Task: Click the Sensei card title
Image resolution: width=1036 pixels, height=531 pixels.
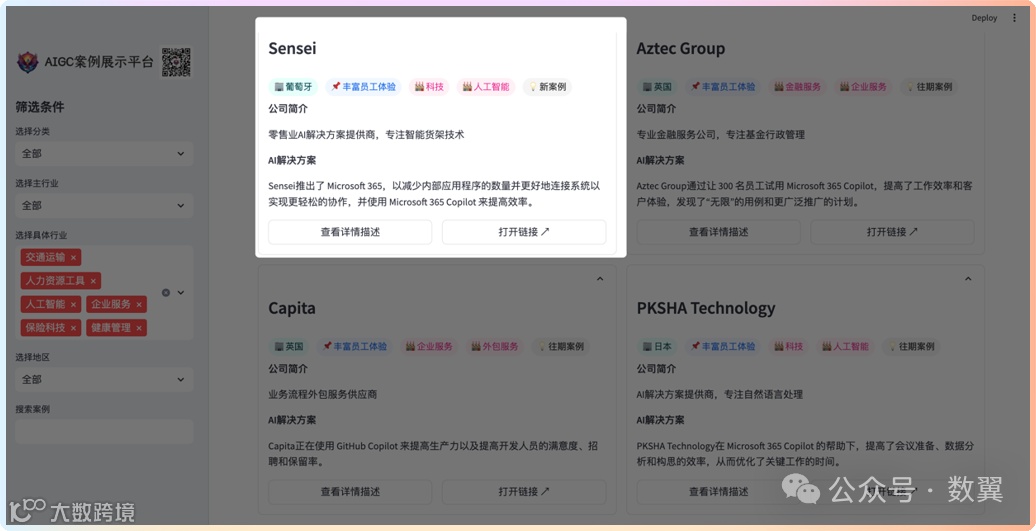Action: coord(292,48)
